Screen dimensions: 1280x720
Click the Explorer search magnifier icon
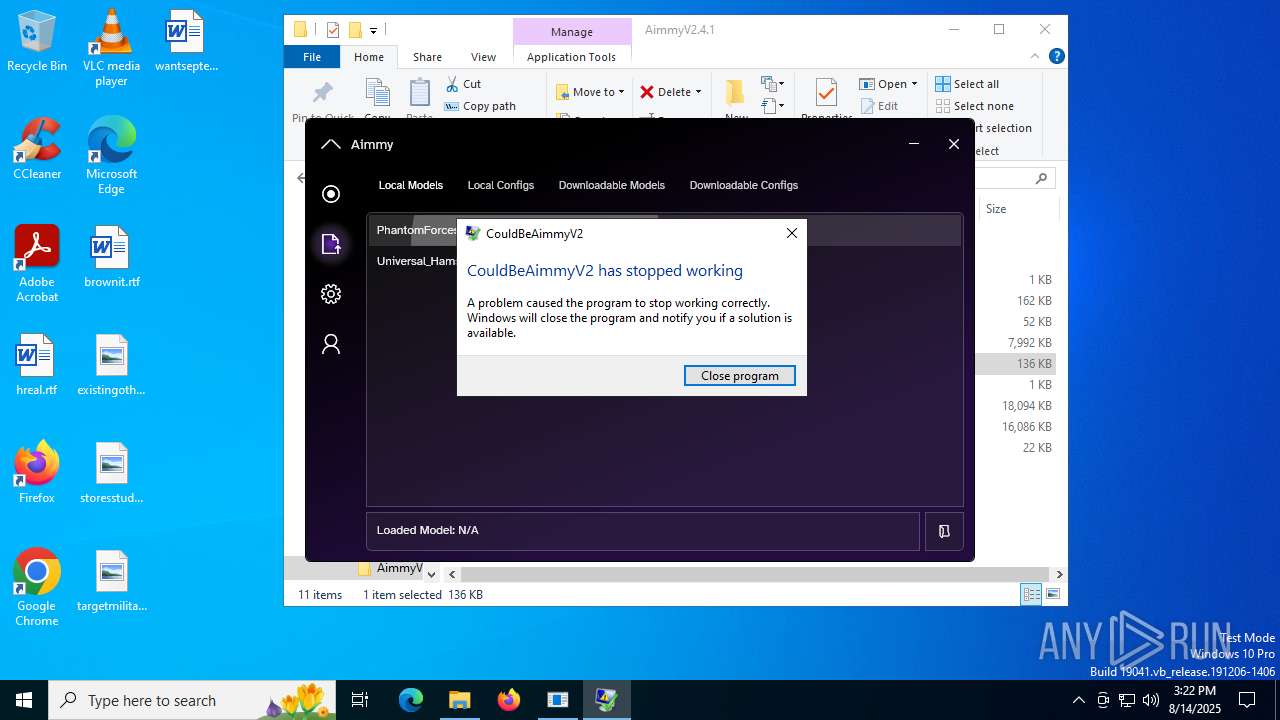(x=1041, y=179)
